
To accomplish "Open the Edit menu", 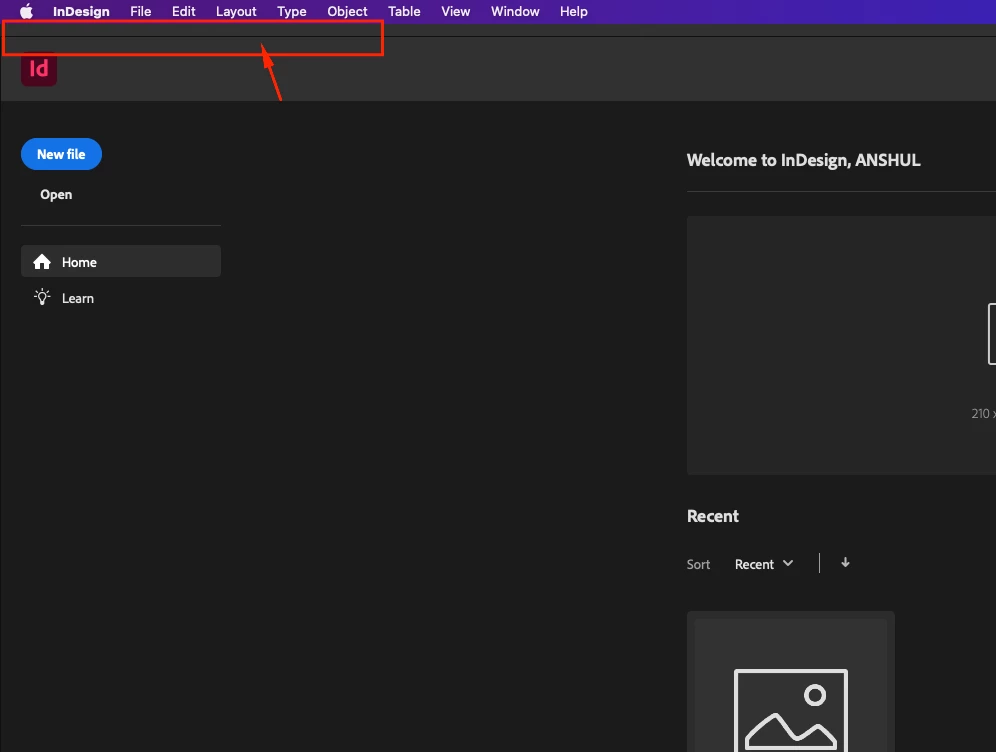I will coord(184,11).
